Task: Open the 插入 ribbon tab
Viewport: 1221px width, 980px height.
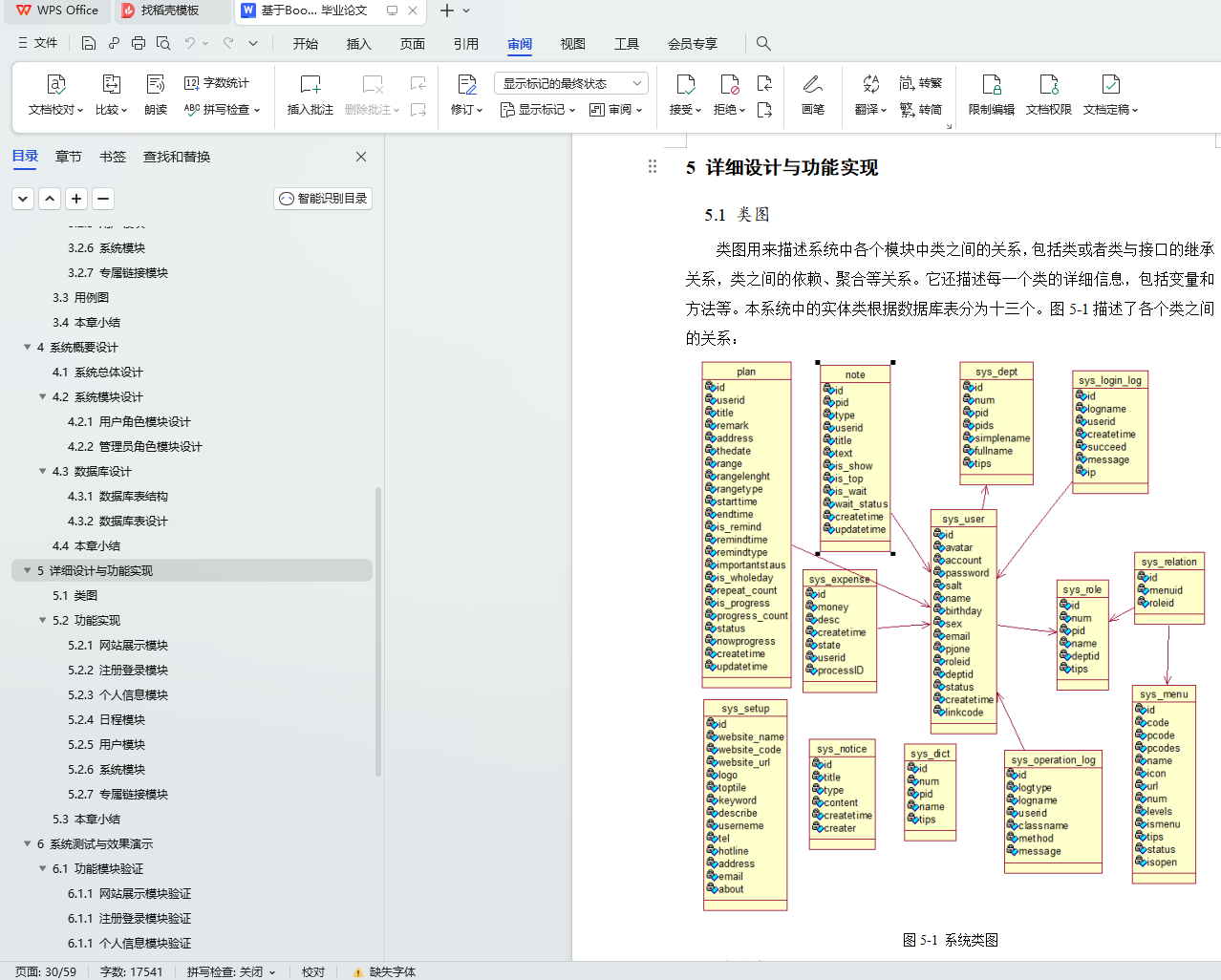Action: pos(359,43)
